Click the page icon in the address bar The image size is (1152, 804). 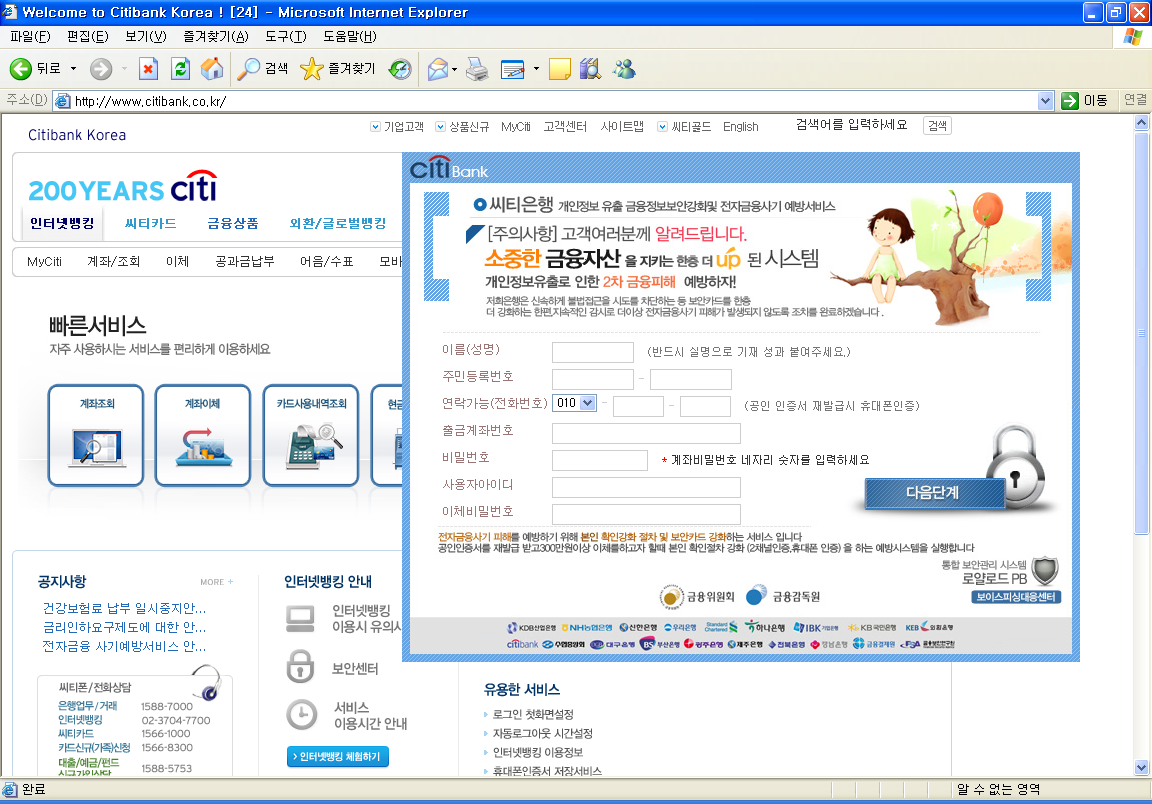pyautogui.click(x=63, y=101)
